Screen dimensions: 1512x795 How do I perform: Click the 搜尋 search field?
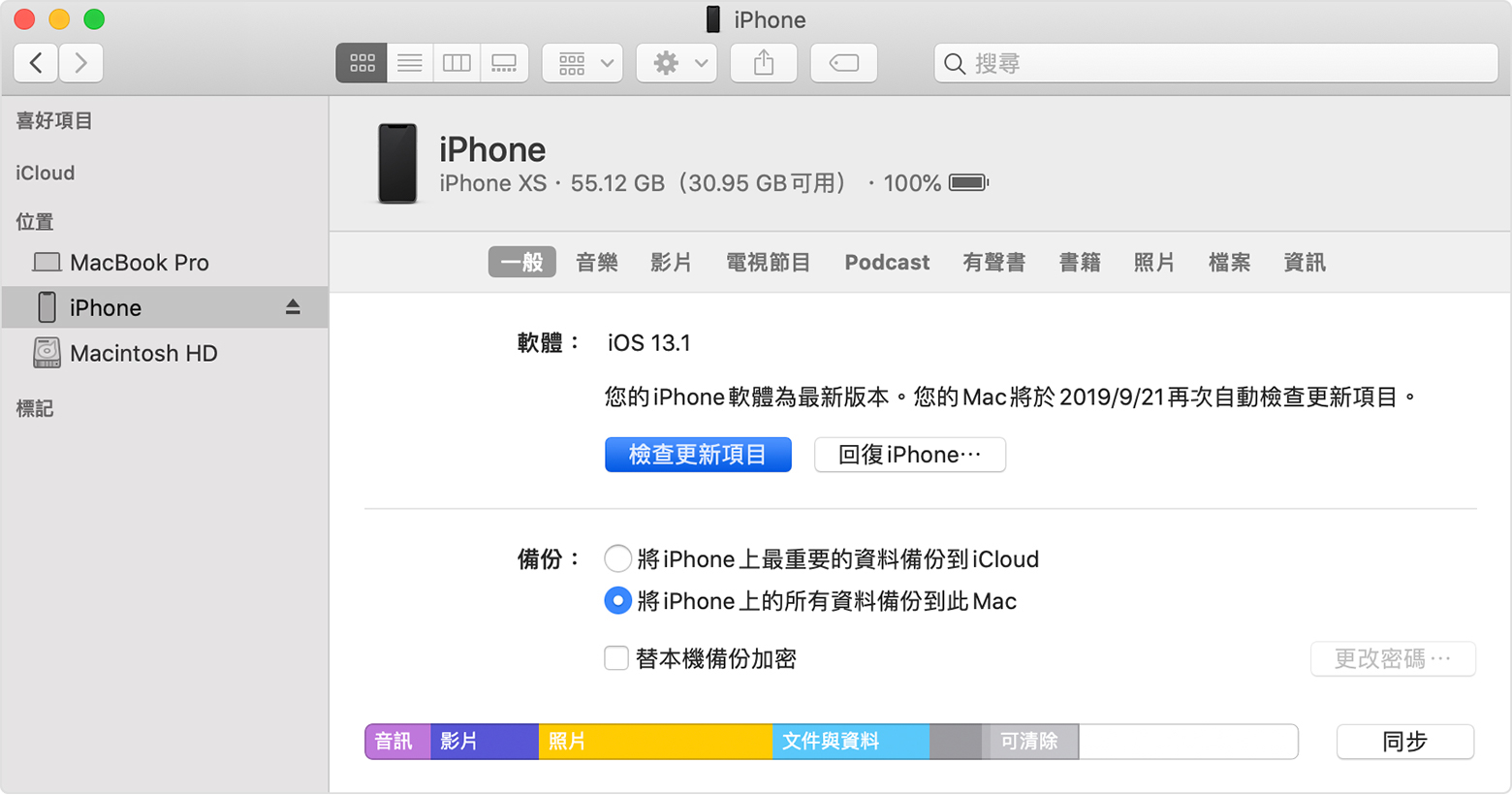1216,63
